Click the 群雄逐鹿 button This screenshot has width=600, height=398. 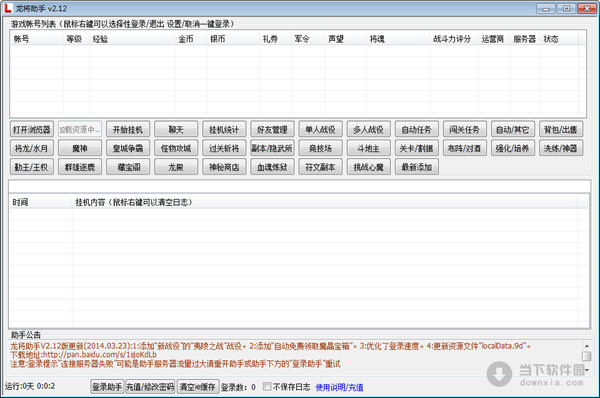80,167
